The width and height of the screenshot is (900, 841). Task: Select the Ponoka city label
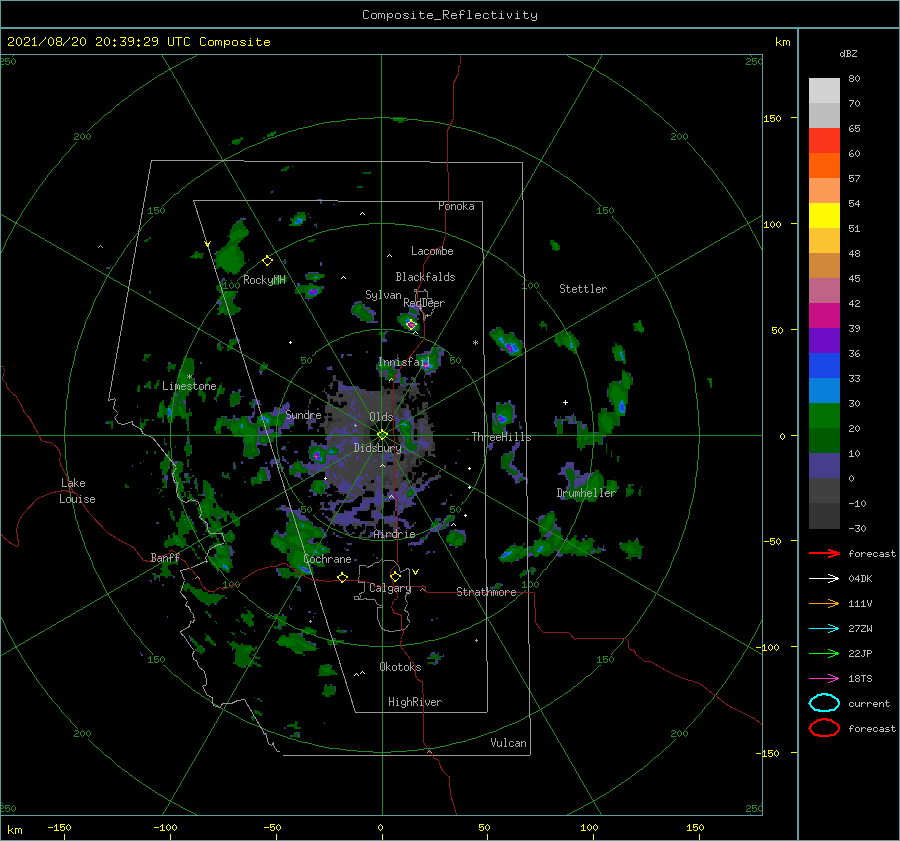456,206
